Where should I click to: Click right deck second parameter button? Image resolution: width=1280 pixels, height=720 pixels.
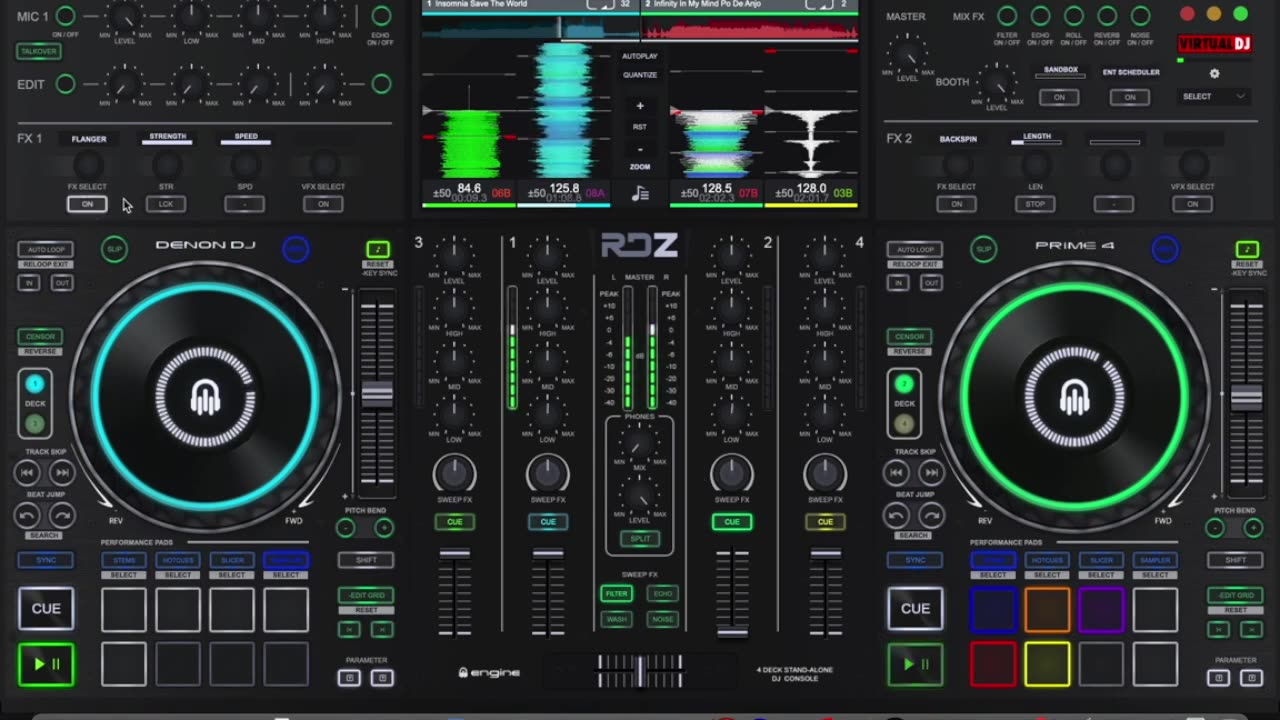(1251, 678)
